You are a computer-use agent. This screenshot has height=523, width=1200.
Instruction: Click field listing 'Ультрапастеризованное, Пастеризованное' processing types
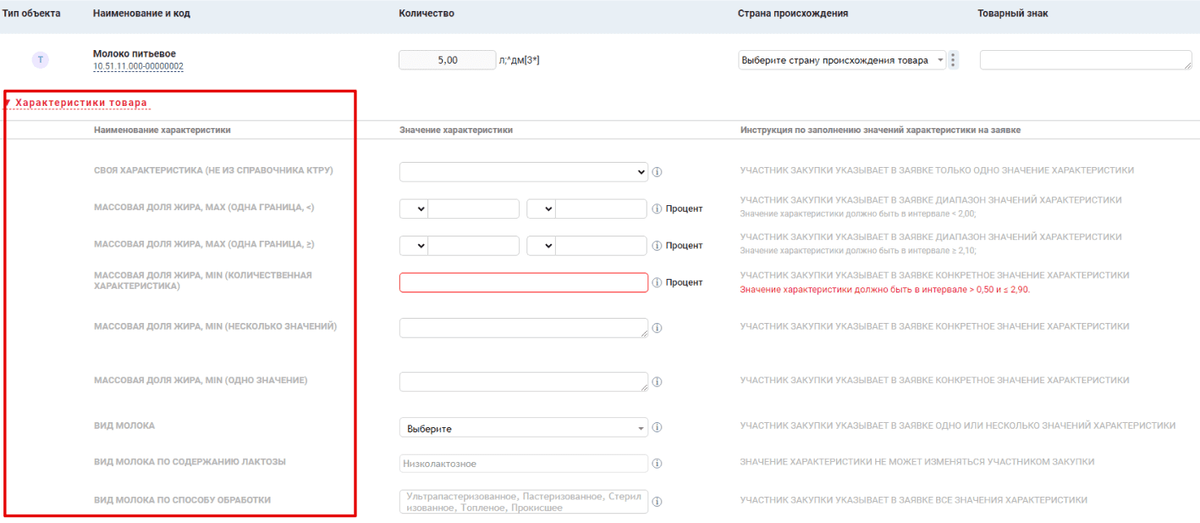tap(523, 501)
